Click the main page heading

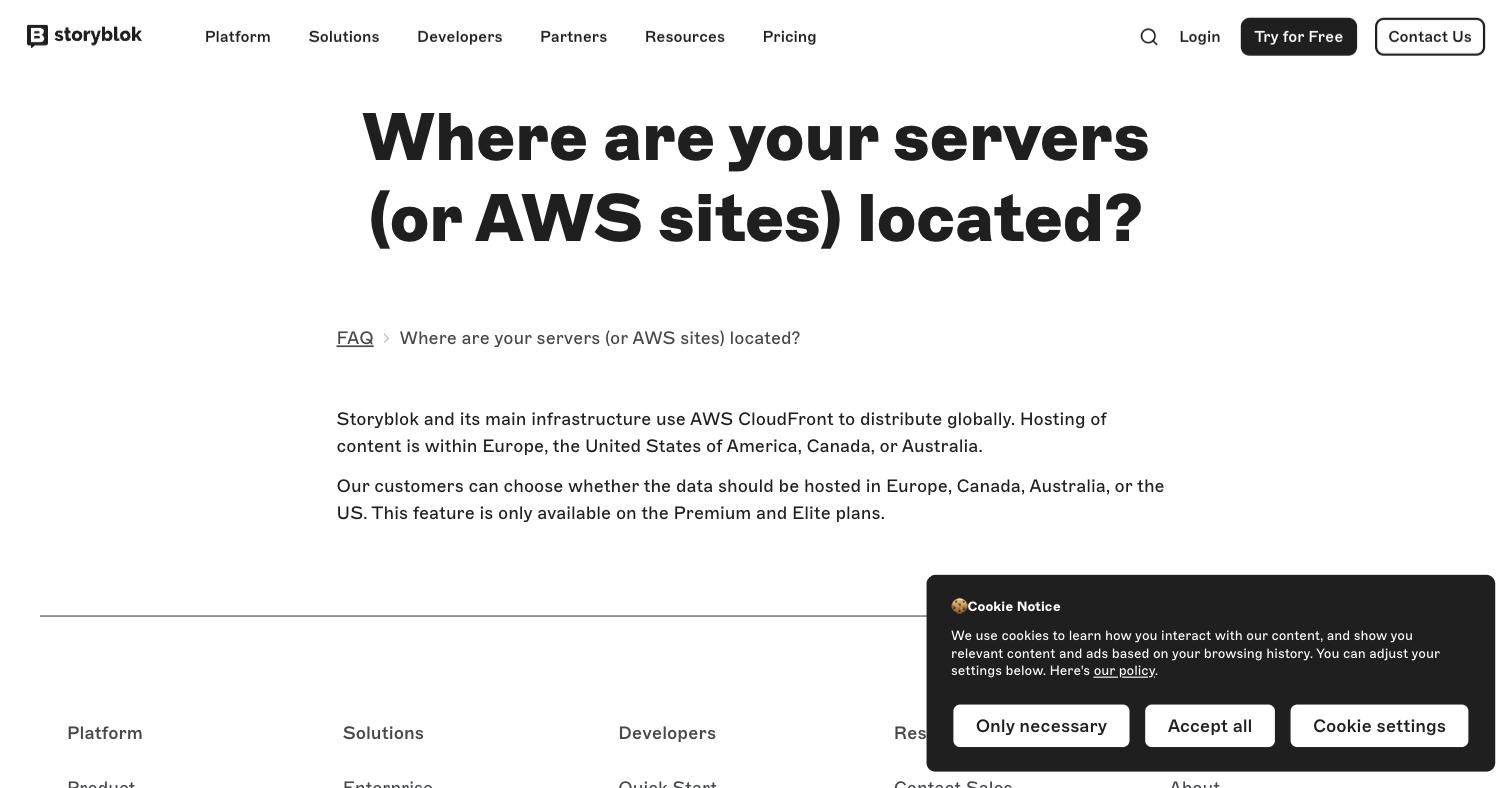(x=756, y=178)
